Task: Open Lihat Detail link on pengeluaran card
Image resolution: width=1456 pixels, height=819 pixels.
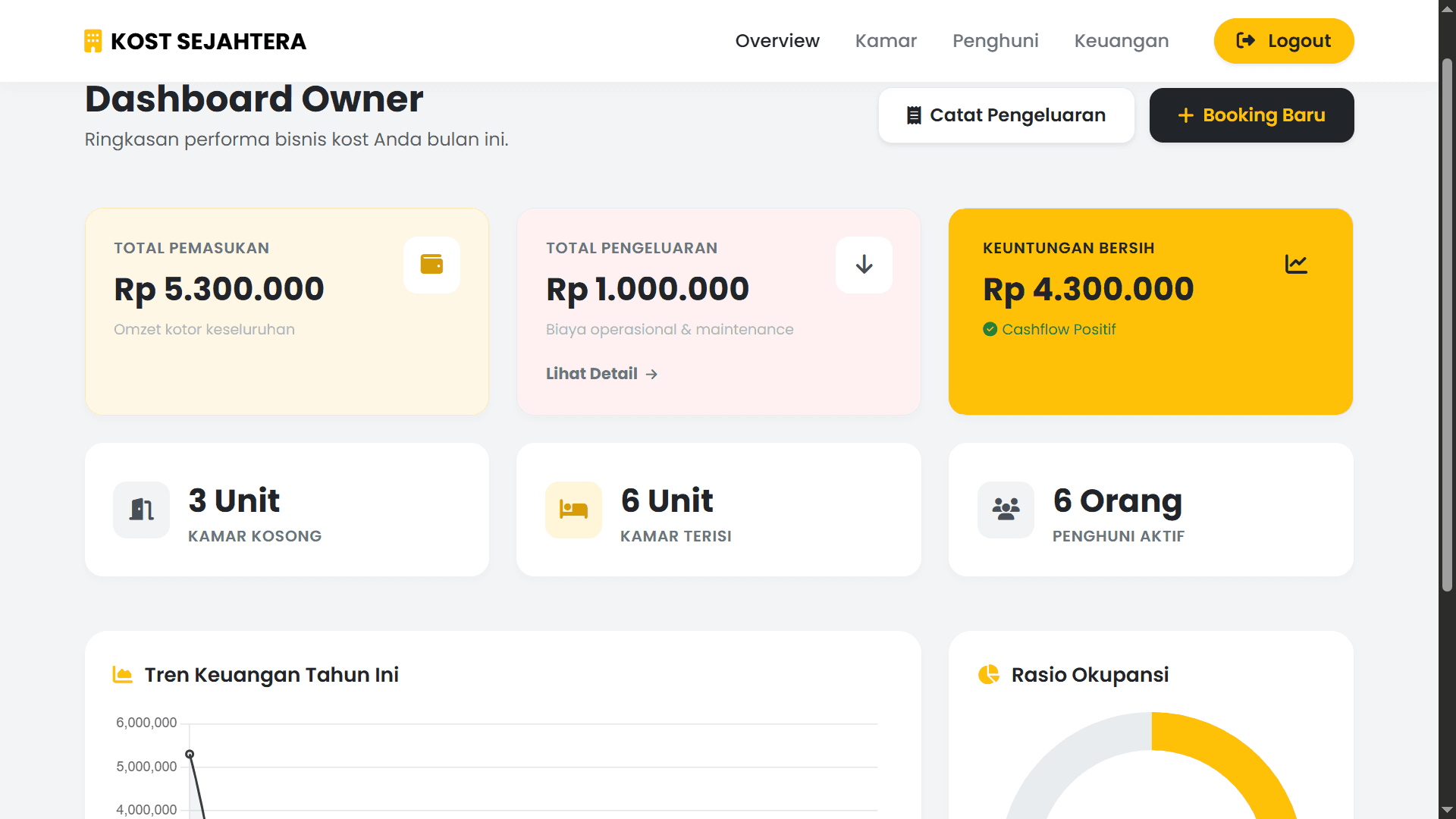Action: pyautogui.click(x=601, y=373)
